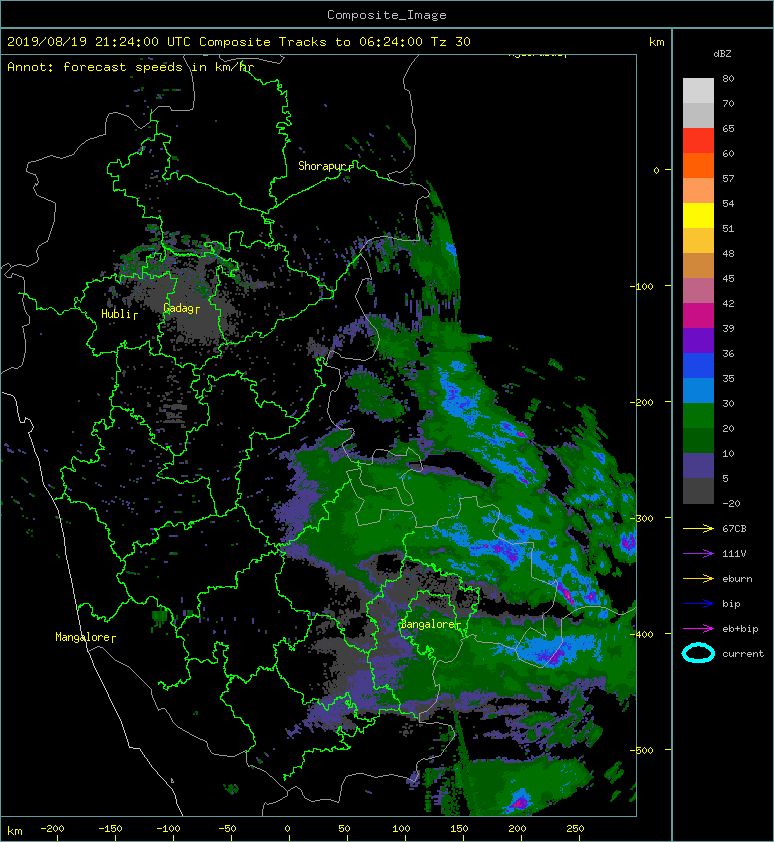Pick the mauve pink swatch below 45
Viewport: 774px width, 842px height.
698,291
